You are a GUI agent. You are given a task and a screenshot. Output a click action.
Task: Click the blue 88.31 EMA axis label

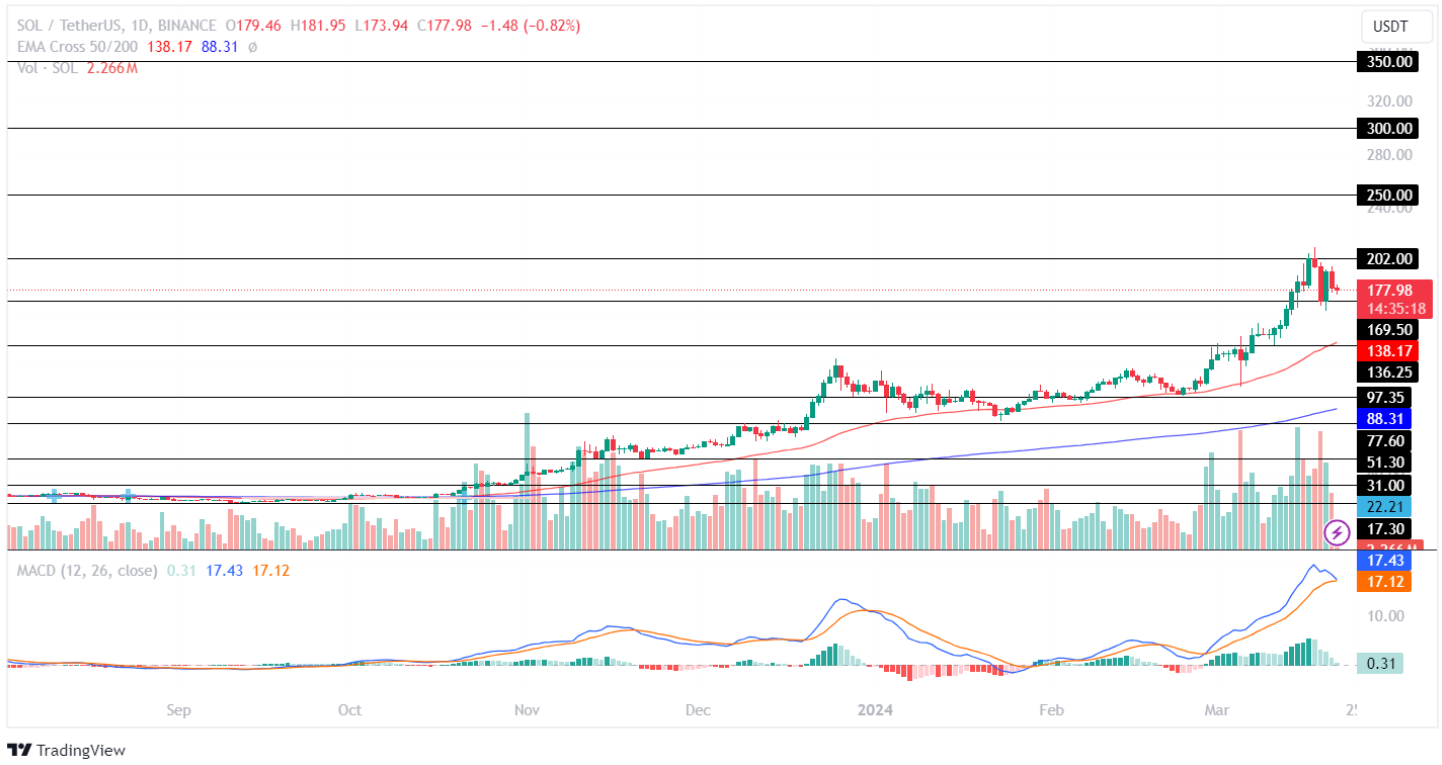pyautogui.click(x=1384, y=419)
